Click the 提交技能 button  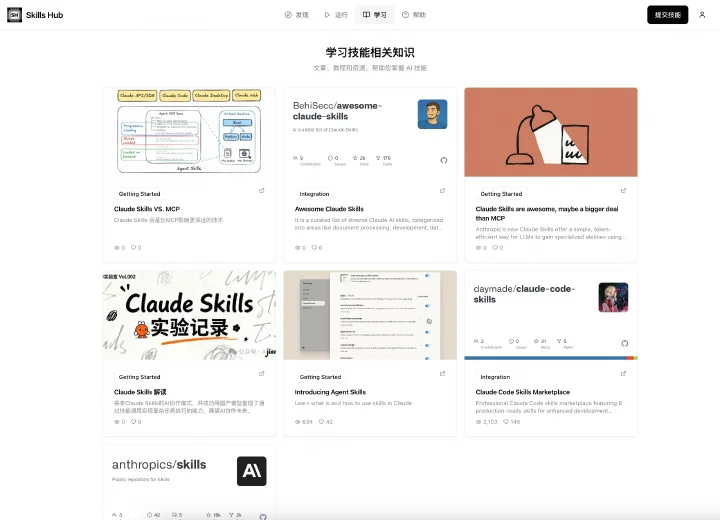point(667,15)
